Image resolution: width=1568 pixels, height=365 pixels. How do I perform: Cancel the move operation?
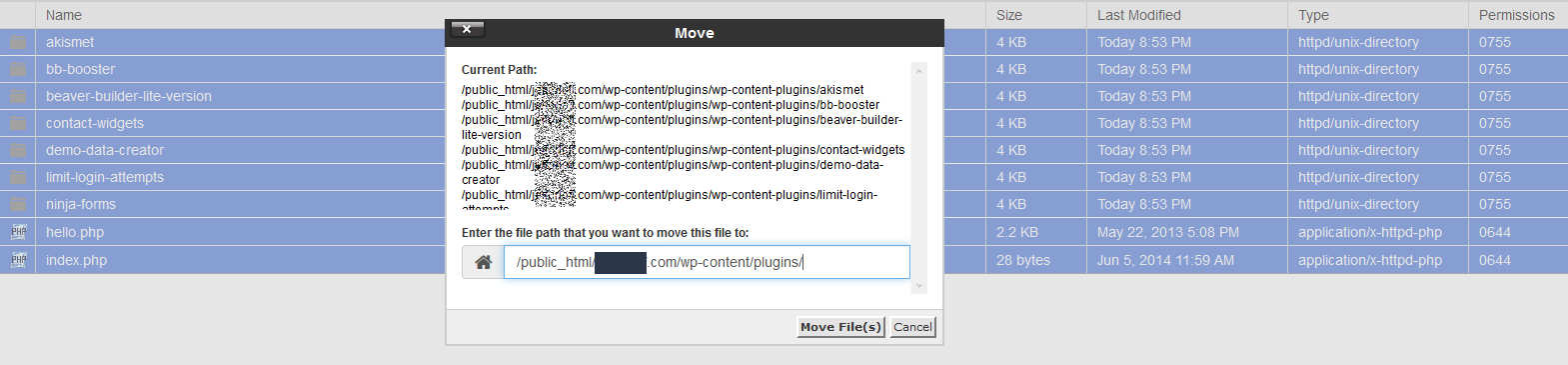[912, 327]
